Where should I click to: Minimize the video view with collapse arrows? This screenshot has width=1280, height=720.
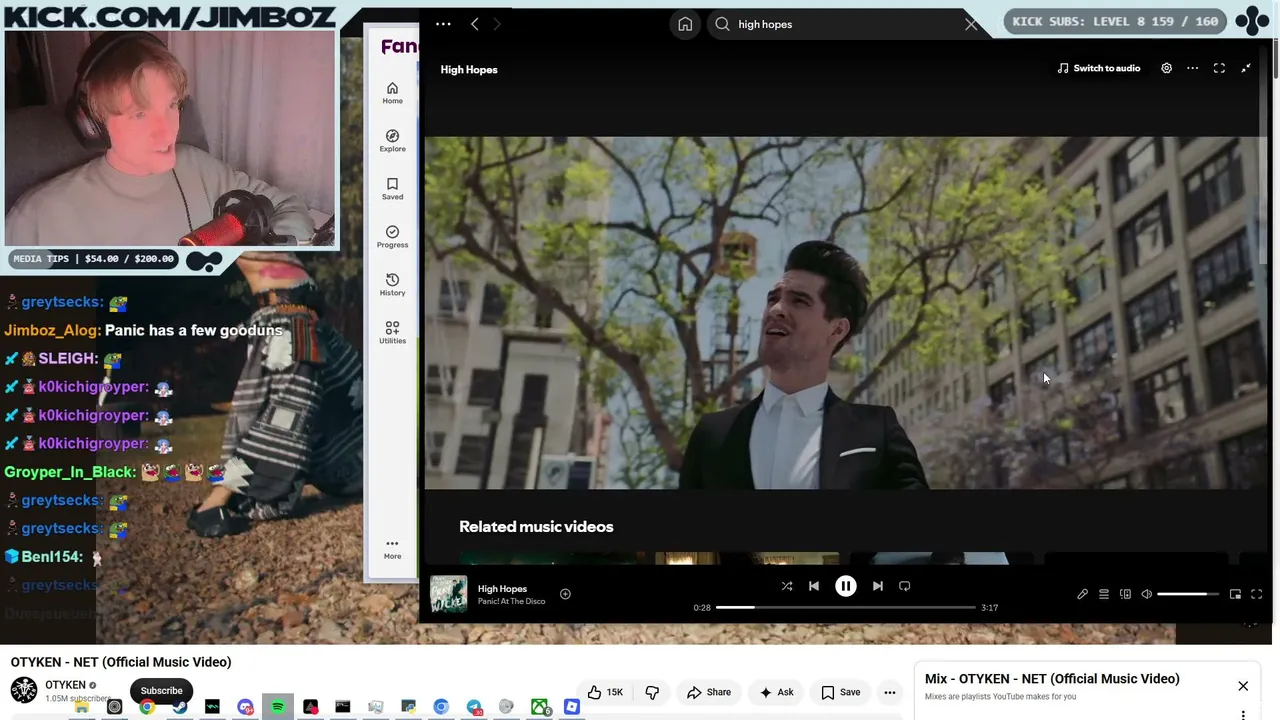[x=1246, y=68]
